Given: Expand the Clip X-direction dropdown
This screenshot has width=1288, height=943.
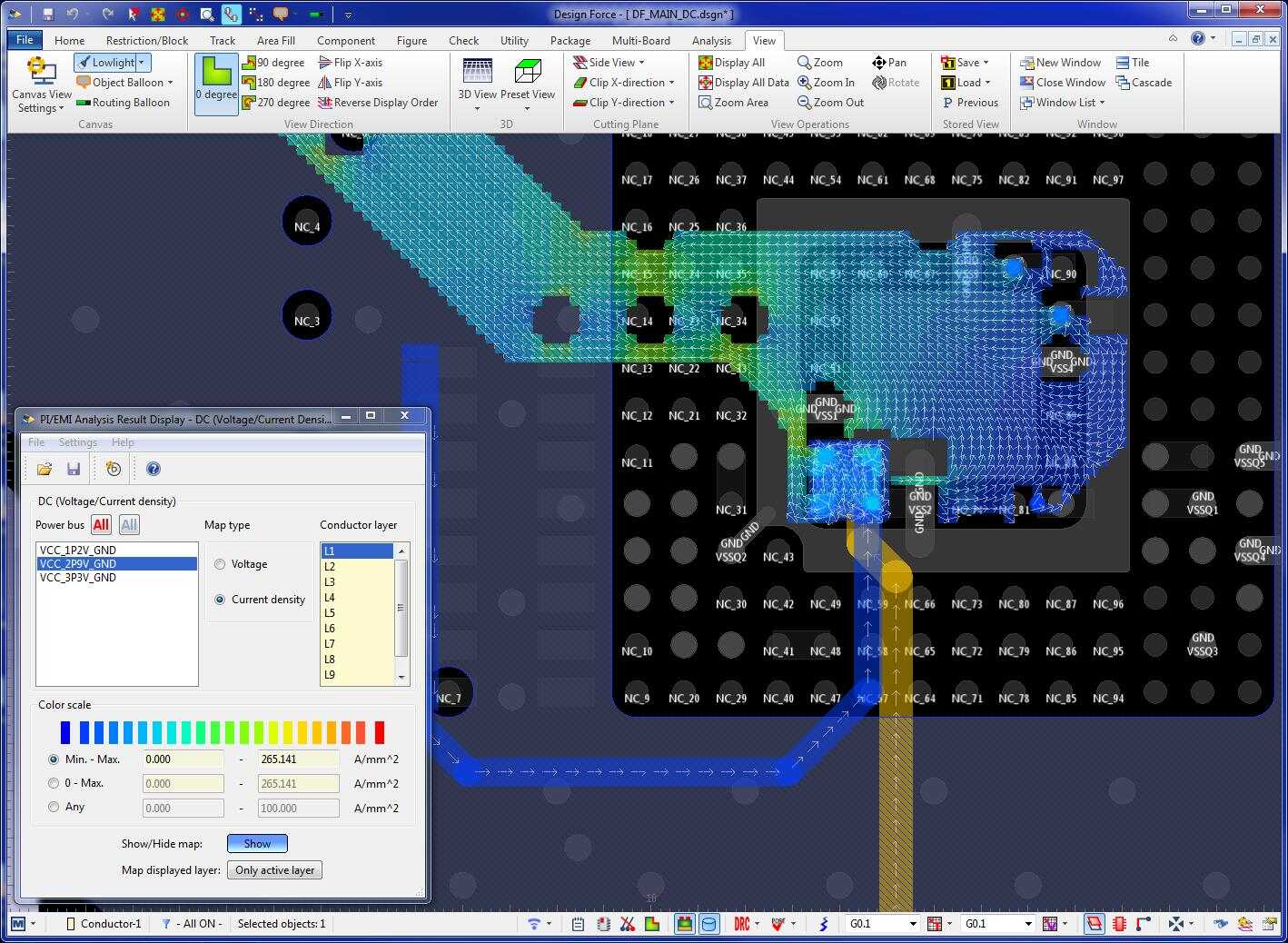Looking at the screenshot, I should pyautogui.click(x=671, y=83).
